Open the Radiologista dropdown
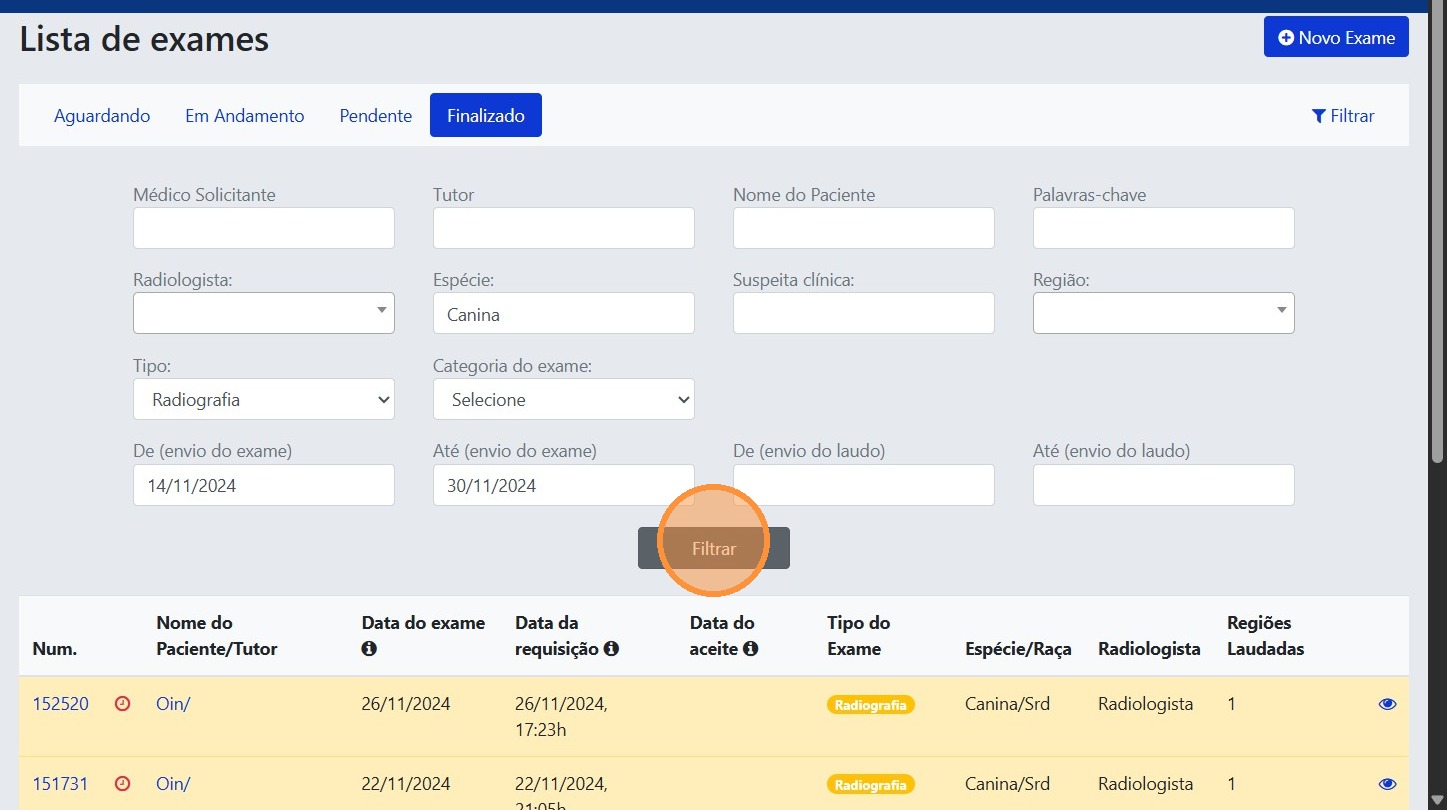Screen dimensions: 1447x810 [264, 313]
